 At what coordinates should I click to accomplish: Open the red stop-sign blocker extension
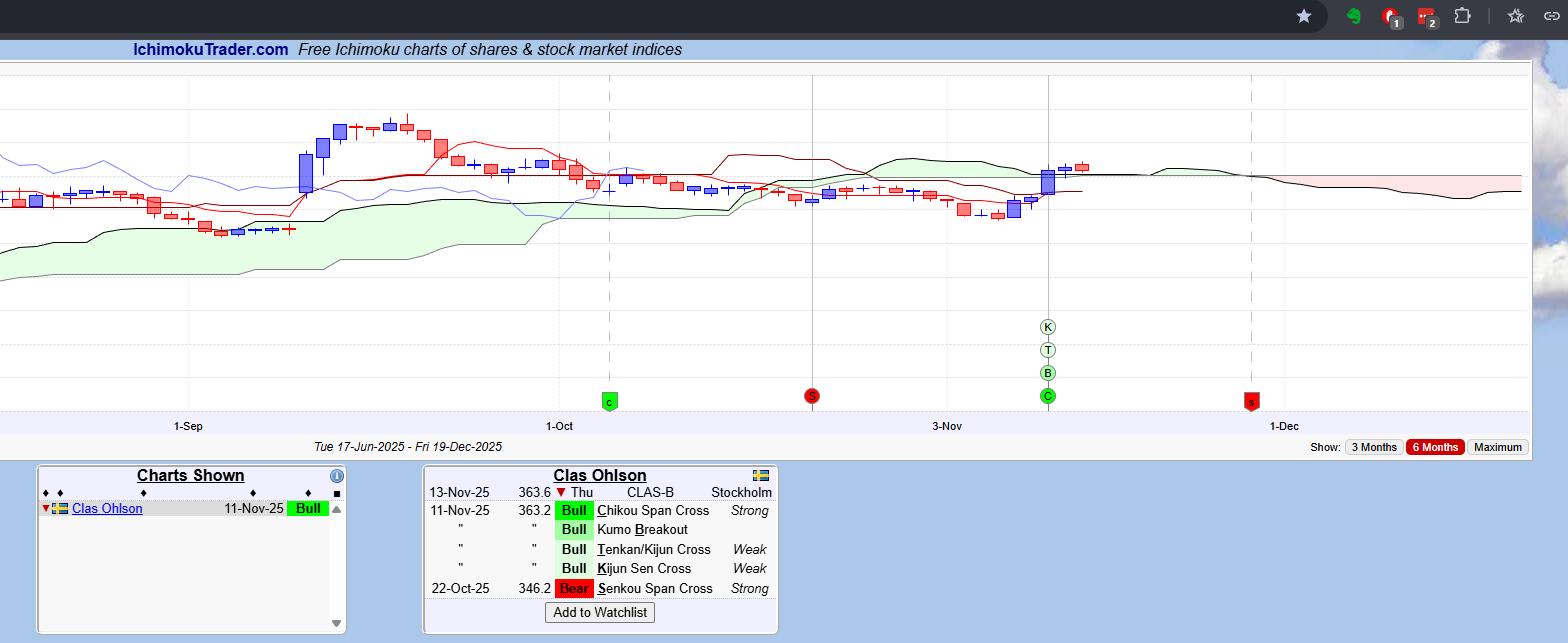(x=1390, y=17)
